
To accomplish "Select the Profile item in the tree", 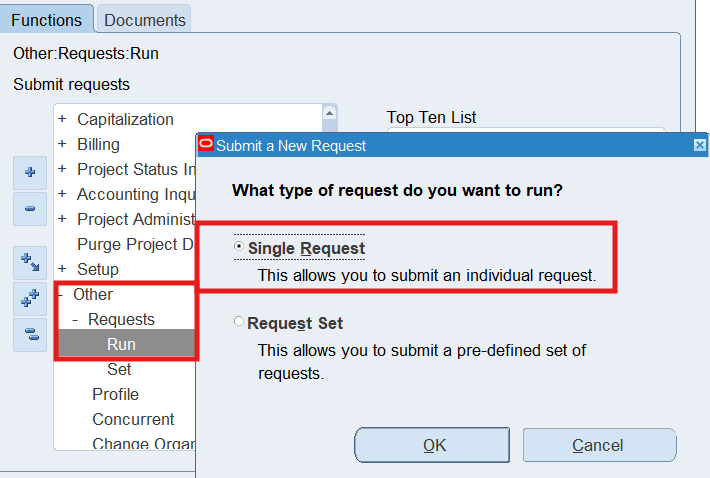I will click(115, 394).
